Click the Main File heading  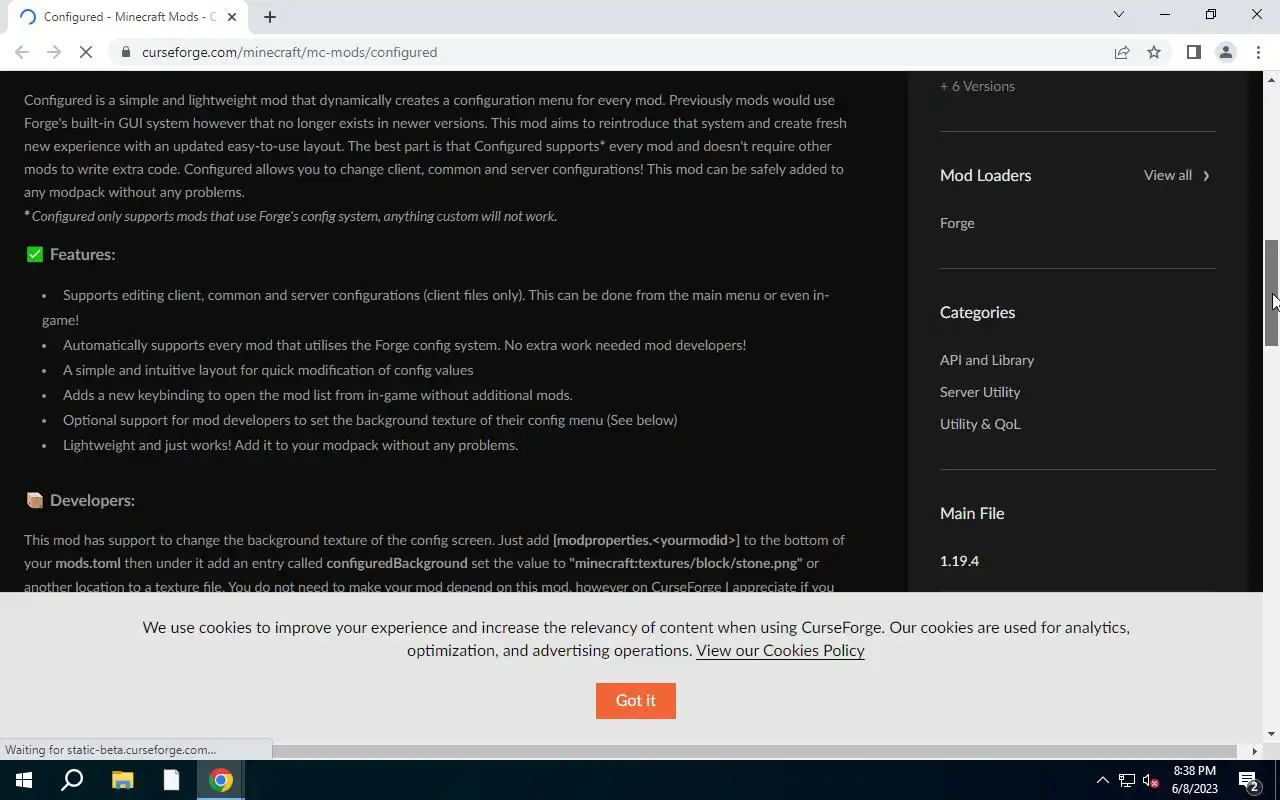pyautogui.click(x=972, y=513)
